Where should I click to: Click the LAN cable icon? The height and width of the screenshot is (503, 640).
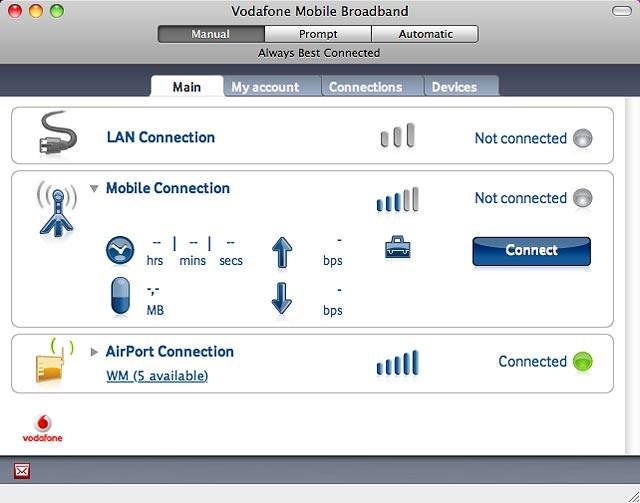[x=58, y=133]
